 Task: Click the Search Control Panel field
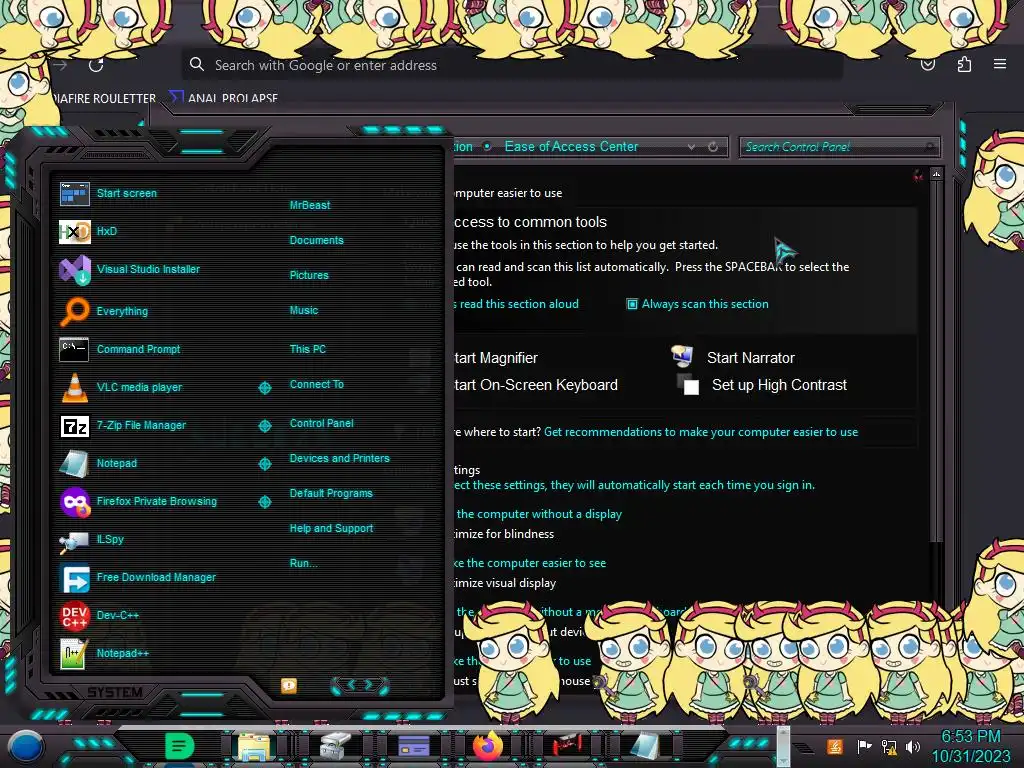click(x=839, y=147)
